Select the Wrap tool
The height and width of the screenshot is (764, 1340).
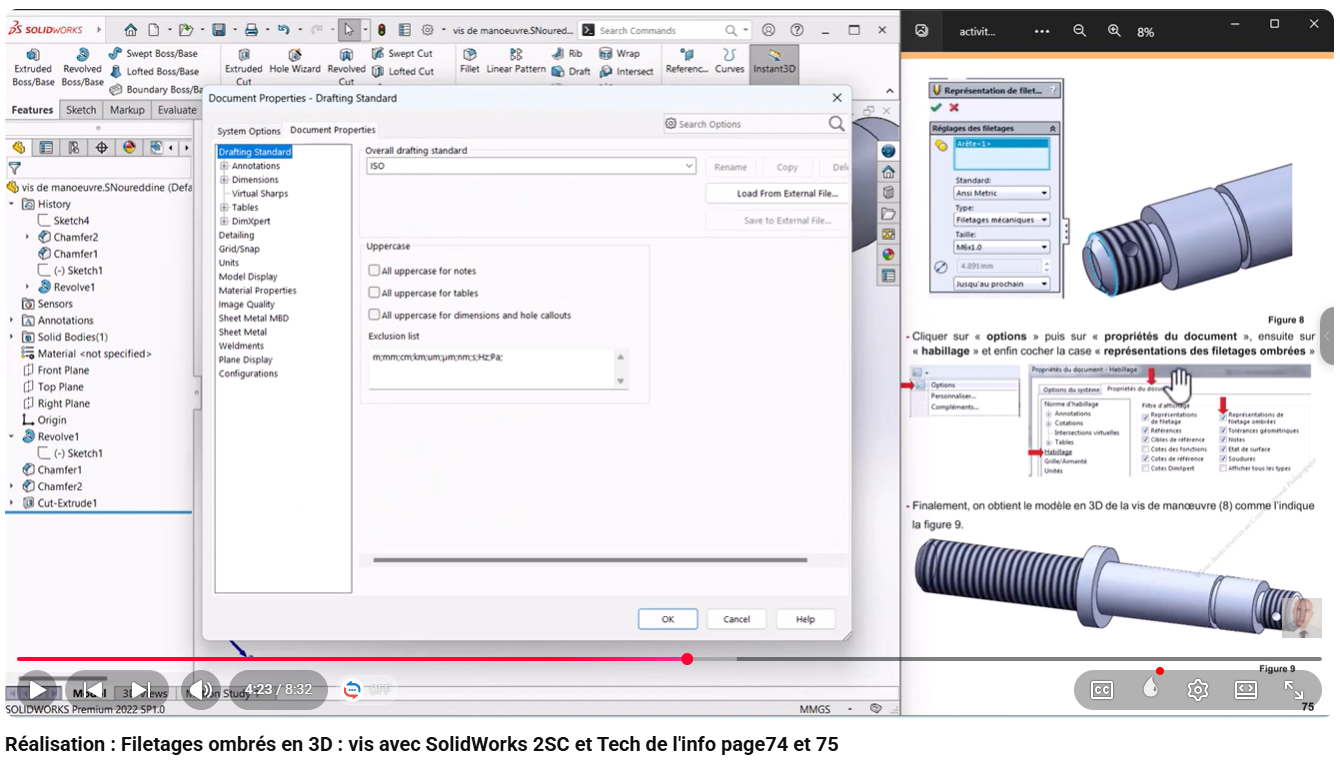620,53
